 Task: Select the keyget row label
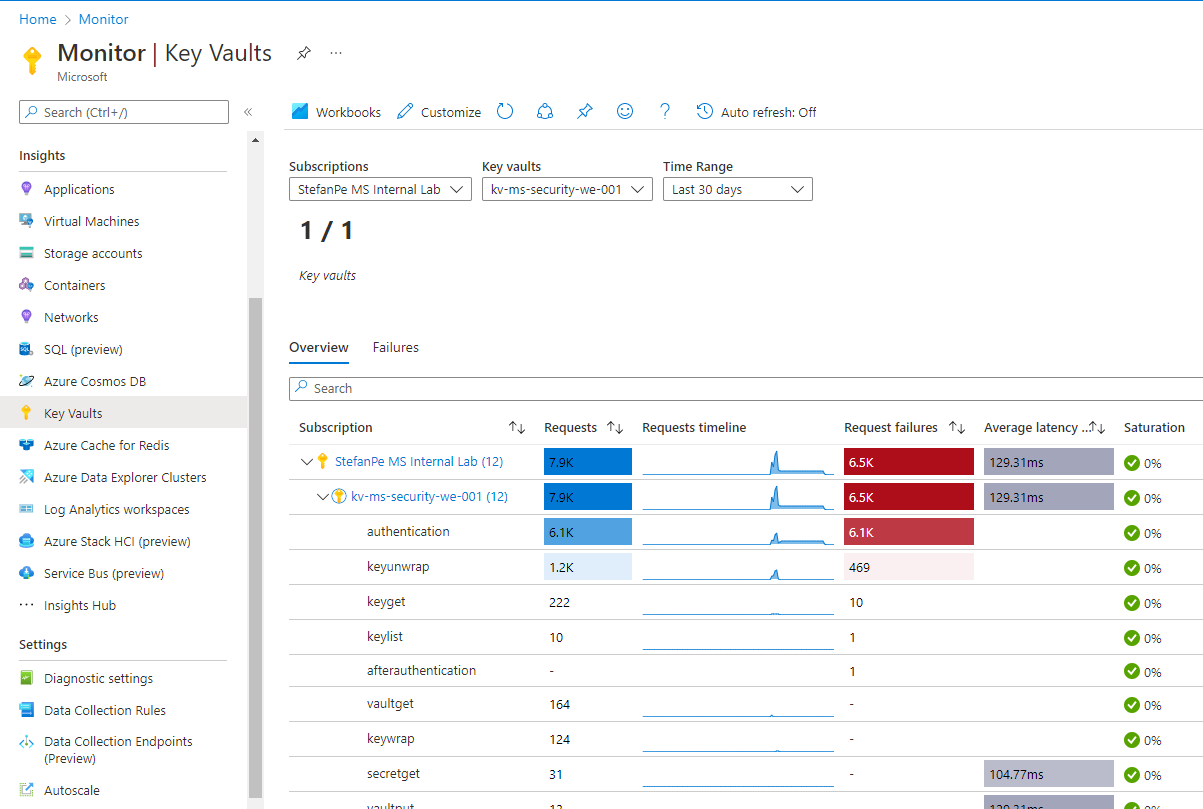tap(386, 602)
